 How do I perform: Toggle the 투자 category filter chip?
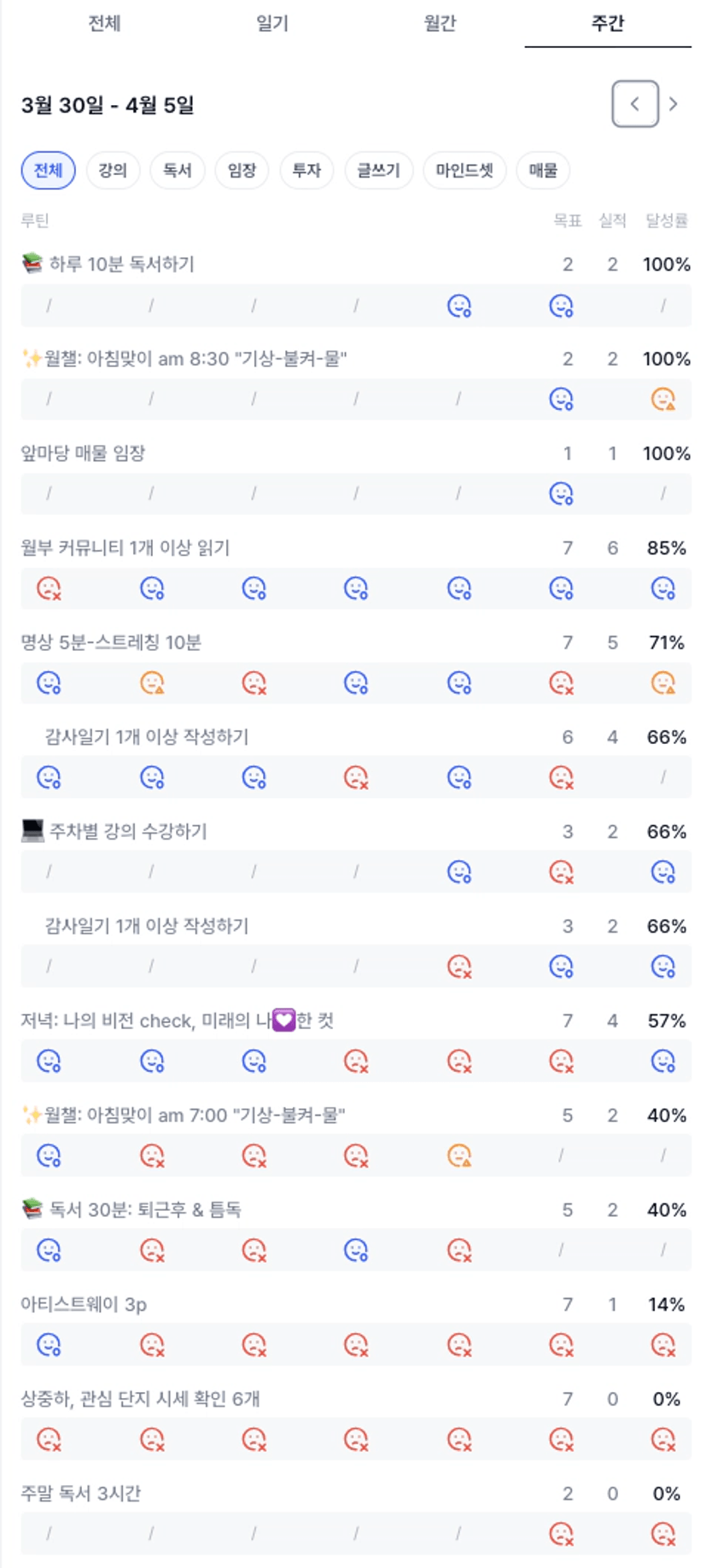pyautogui.click(x=306, y=170)
